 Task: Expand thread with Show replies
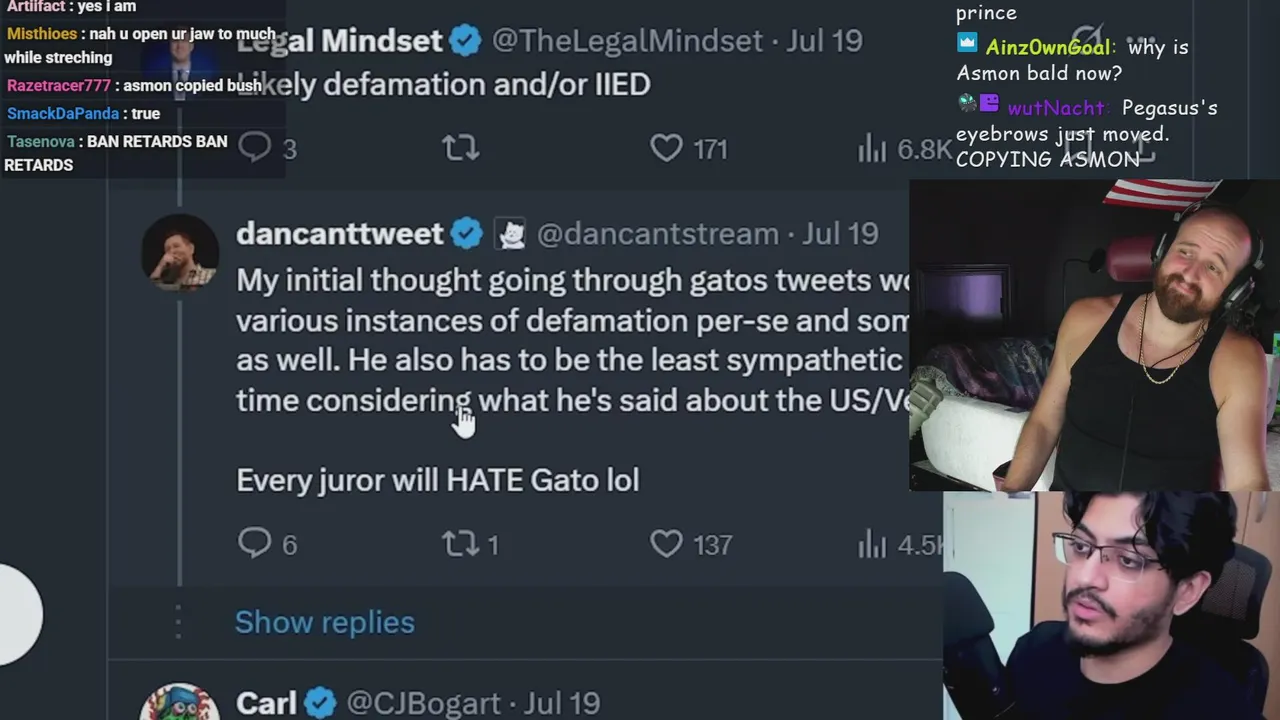(x=324, y=622)
